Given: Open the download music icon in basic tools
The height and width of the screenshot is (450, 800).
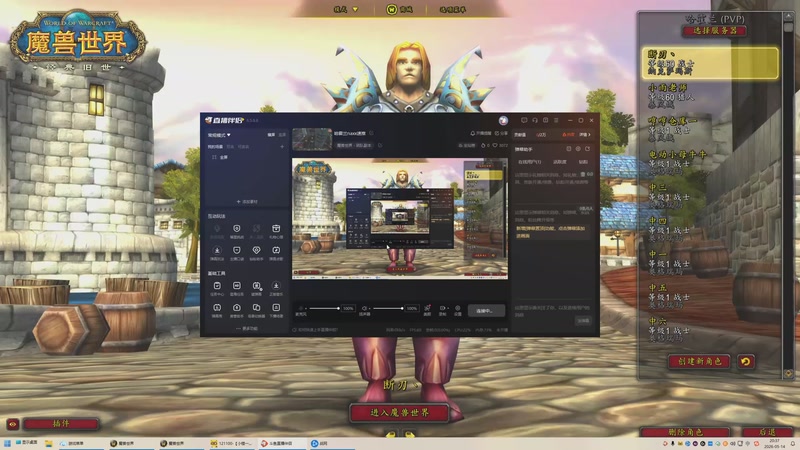Looking at the screenshot, I should 276,286.
